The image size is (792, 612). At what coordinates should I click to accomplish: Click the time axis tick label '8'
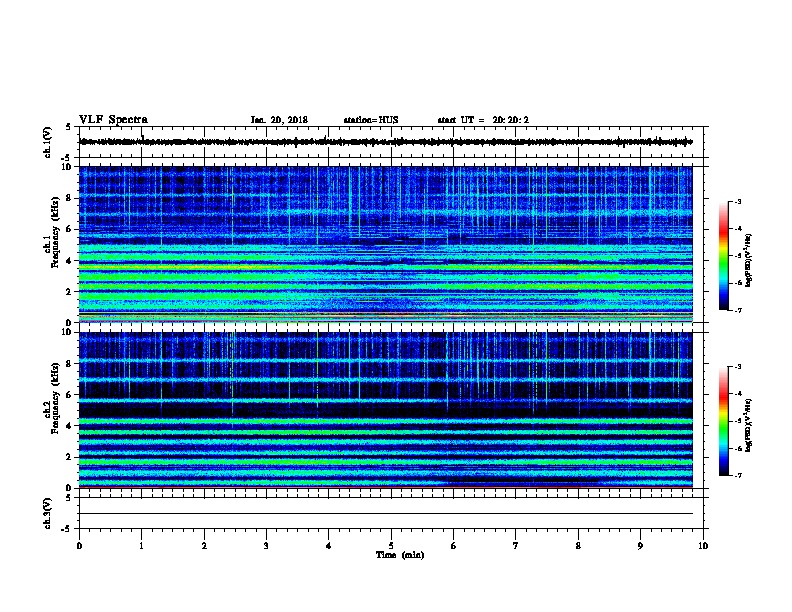(578, 546)
